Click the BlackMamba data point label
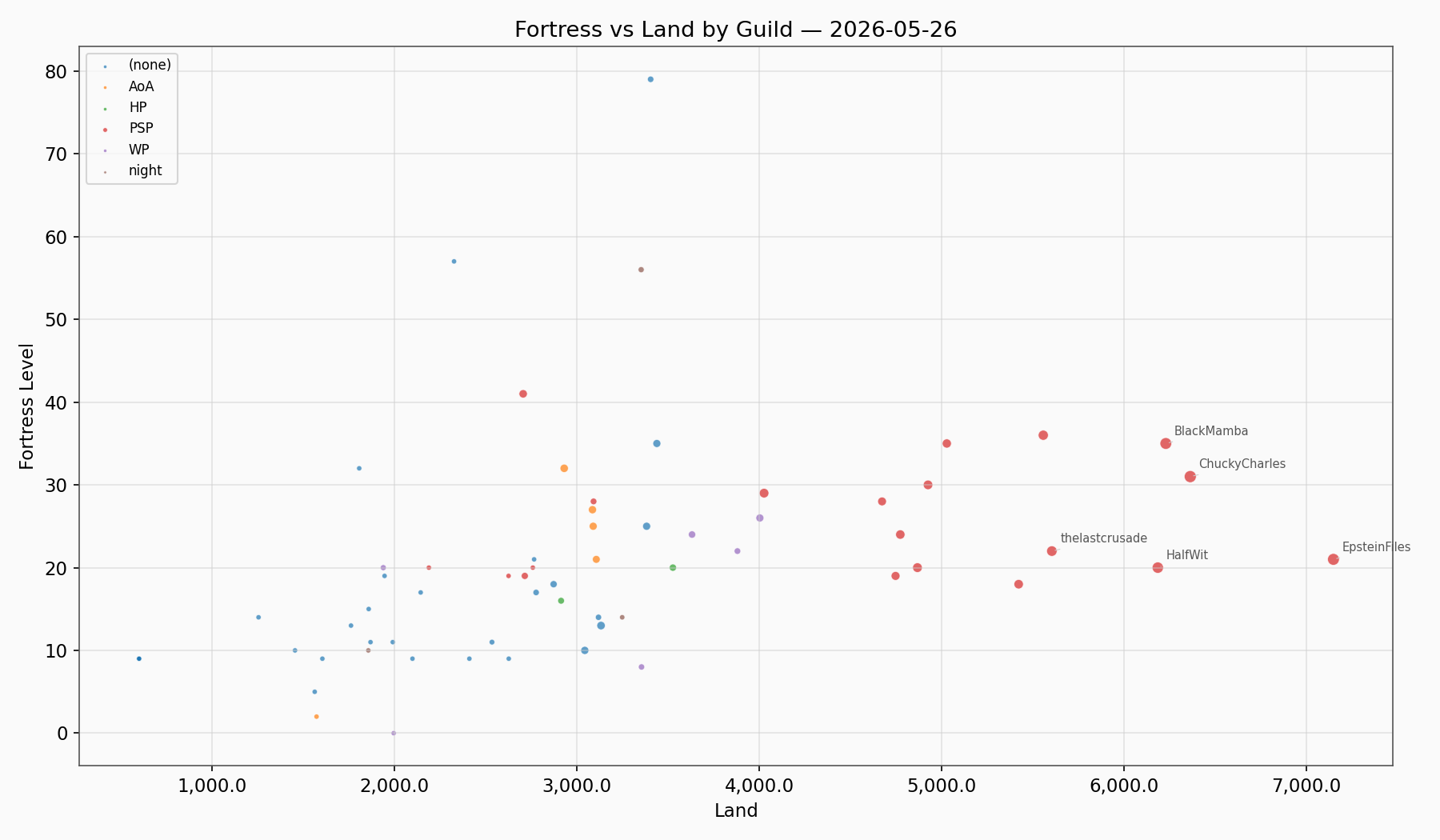Viewport: 1440px width, 840px height. (x=1210, y=431)
